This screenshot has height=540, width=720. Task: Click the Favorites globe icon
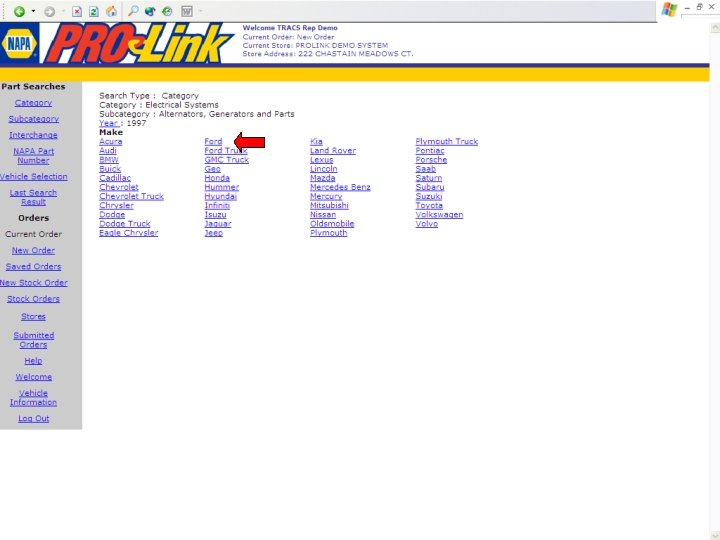pyautogui.click(x=150, y=11)
